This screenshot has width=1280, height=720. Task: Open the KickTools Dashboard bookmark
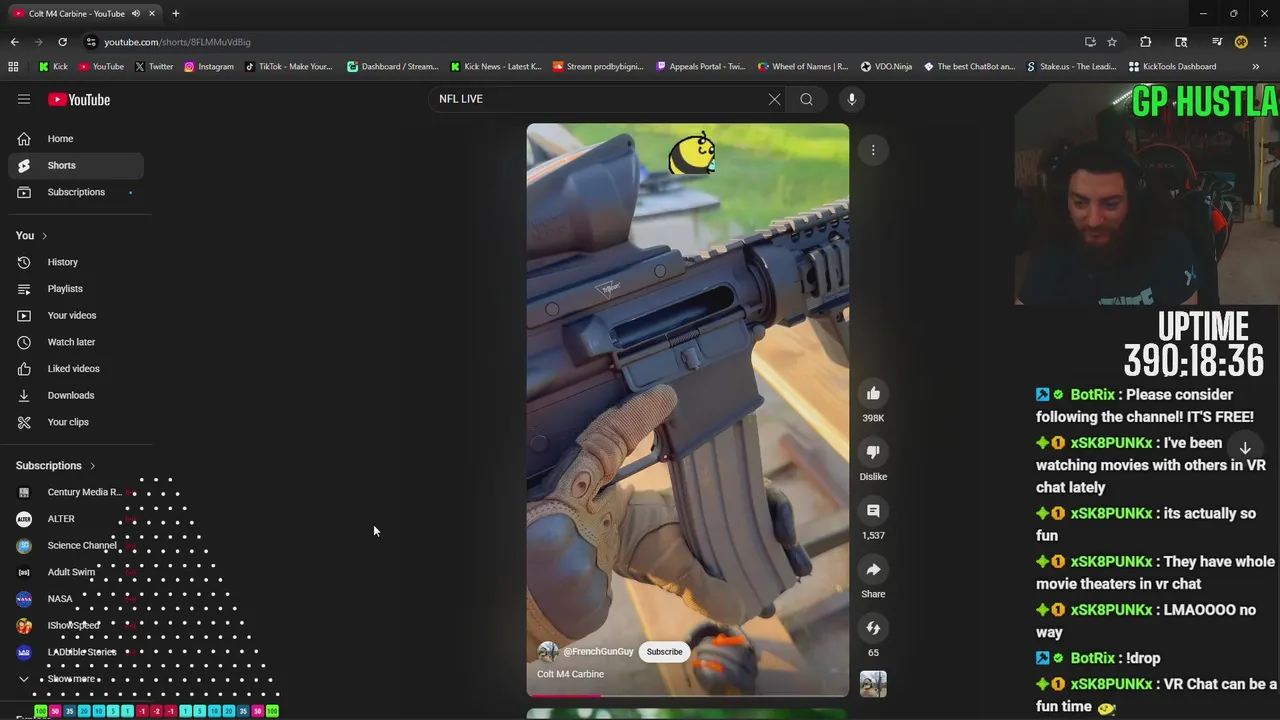pyautogui.click(x=1172, y=67)
